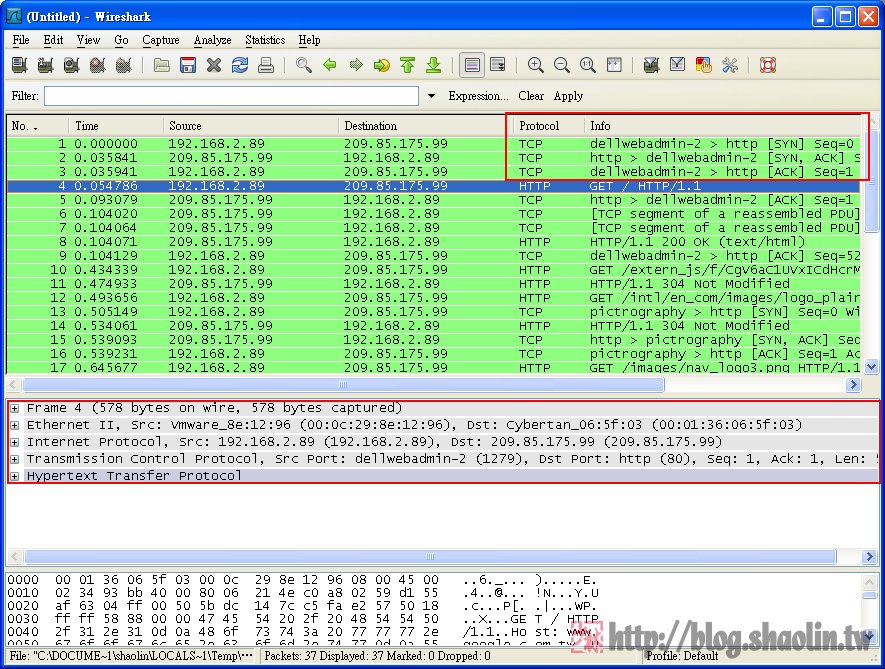Image resolution: width=885 pixels, height=669 pixels.
Task: Sort by Source column header
Action: 251,126
